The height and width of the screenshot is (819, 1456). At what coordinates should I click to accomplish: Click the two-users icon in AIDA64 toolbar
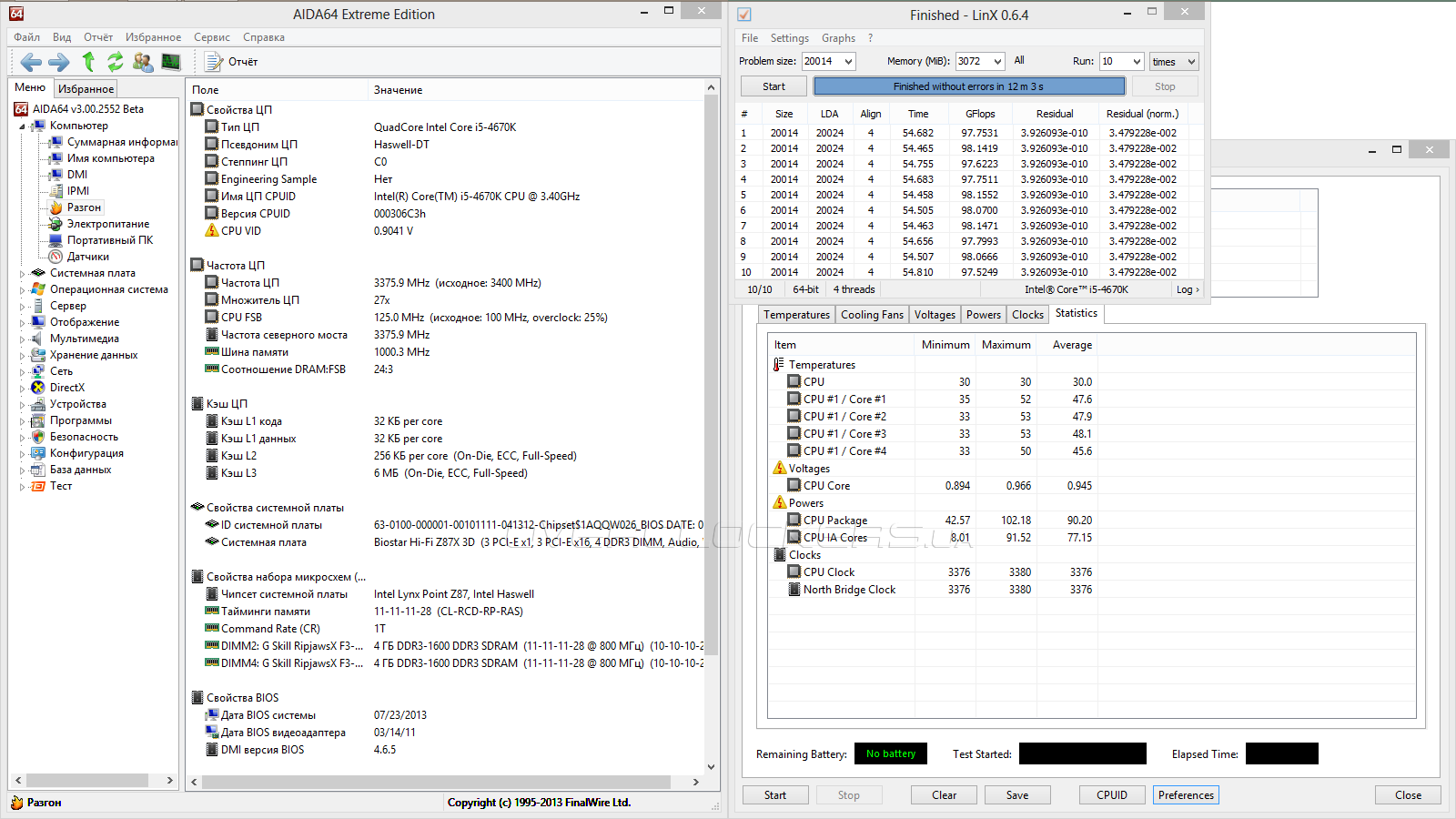[x=143, y=62]
